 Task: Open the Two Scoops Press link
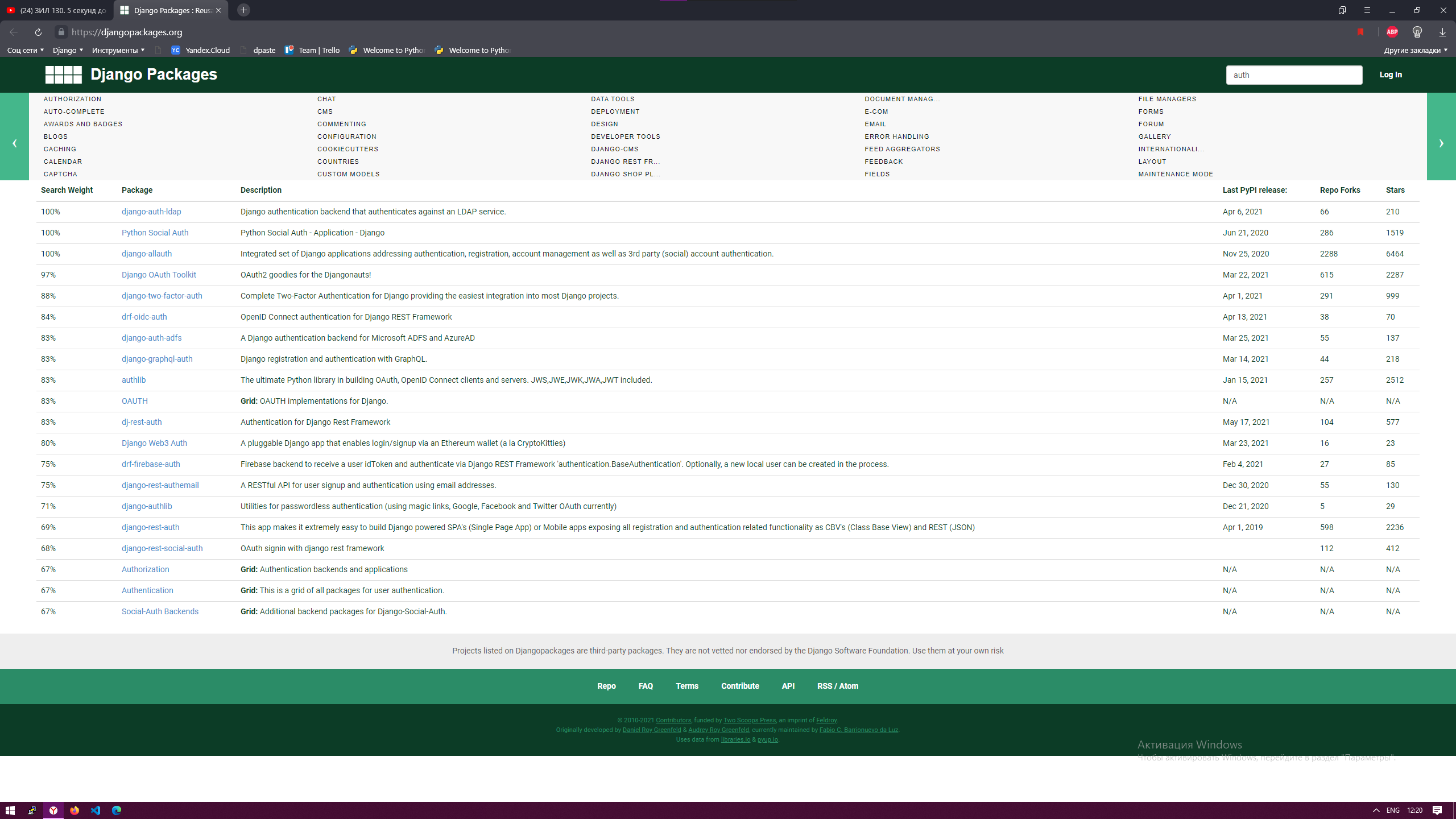tap(749, 720)
